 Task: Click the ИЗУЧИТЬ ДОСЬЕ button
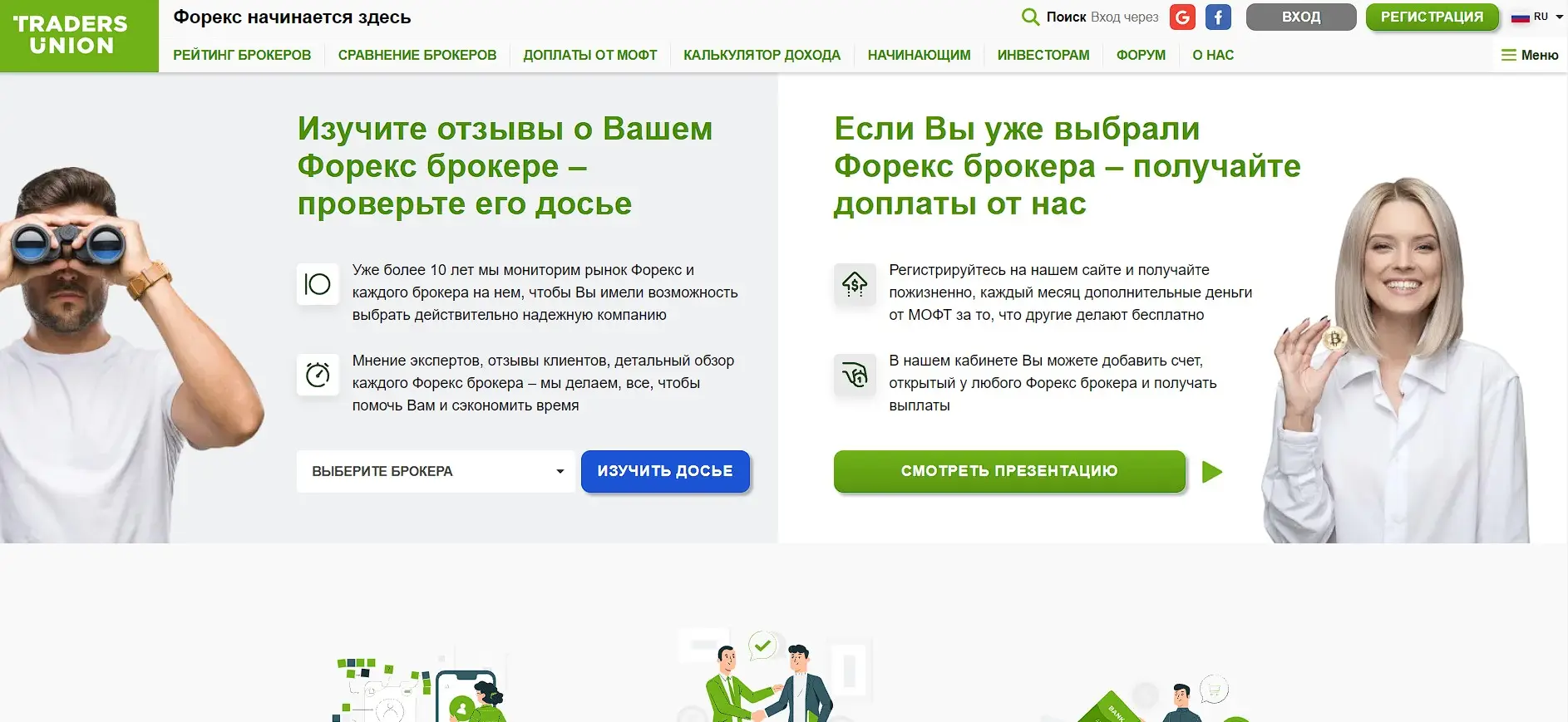click(x=665, y=471)
